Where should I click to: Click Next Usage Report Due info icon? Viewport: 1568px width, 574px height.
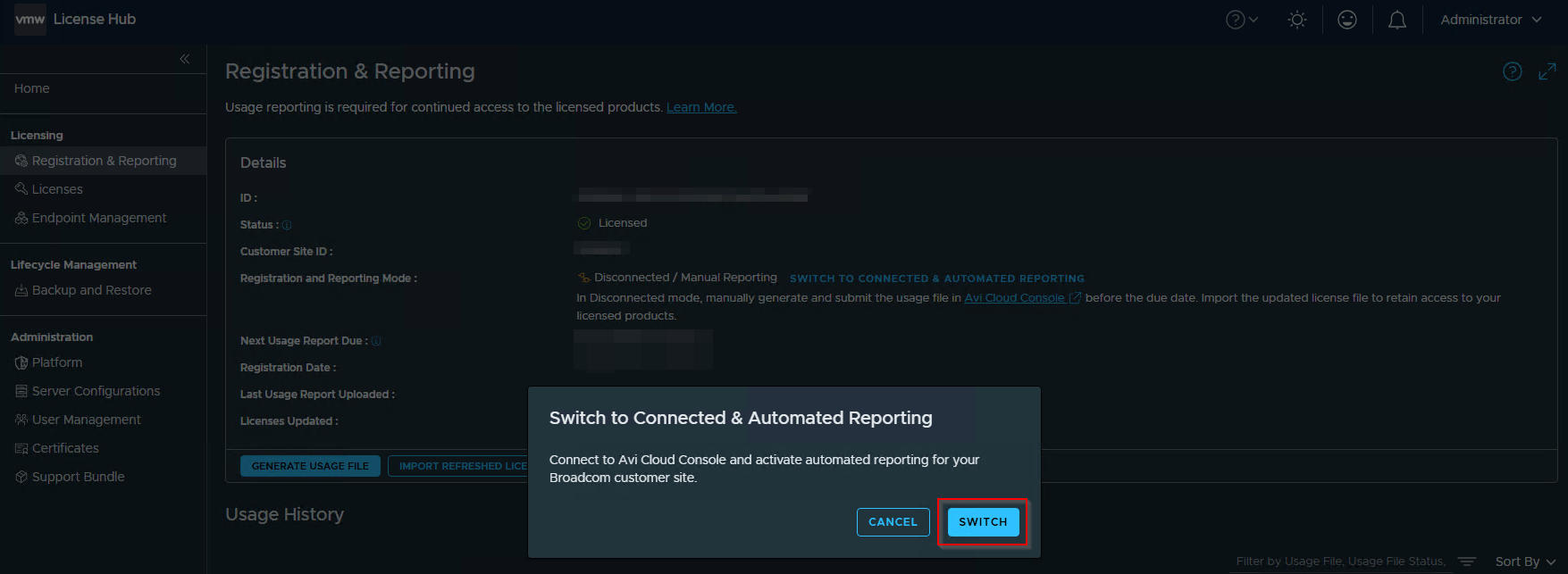pos(376,341)
